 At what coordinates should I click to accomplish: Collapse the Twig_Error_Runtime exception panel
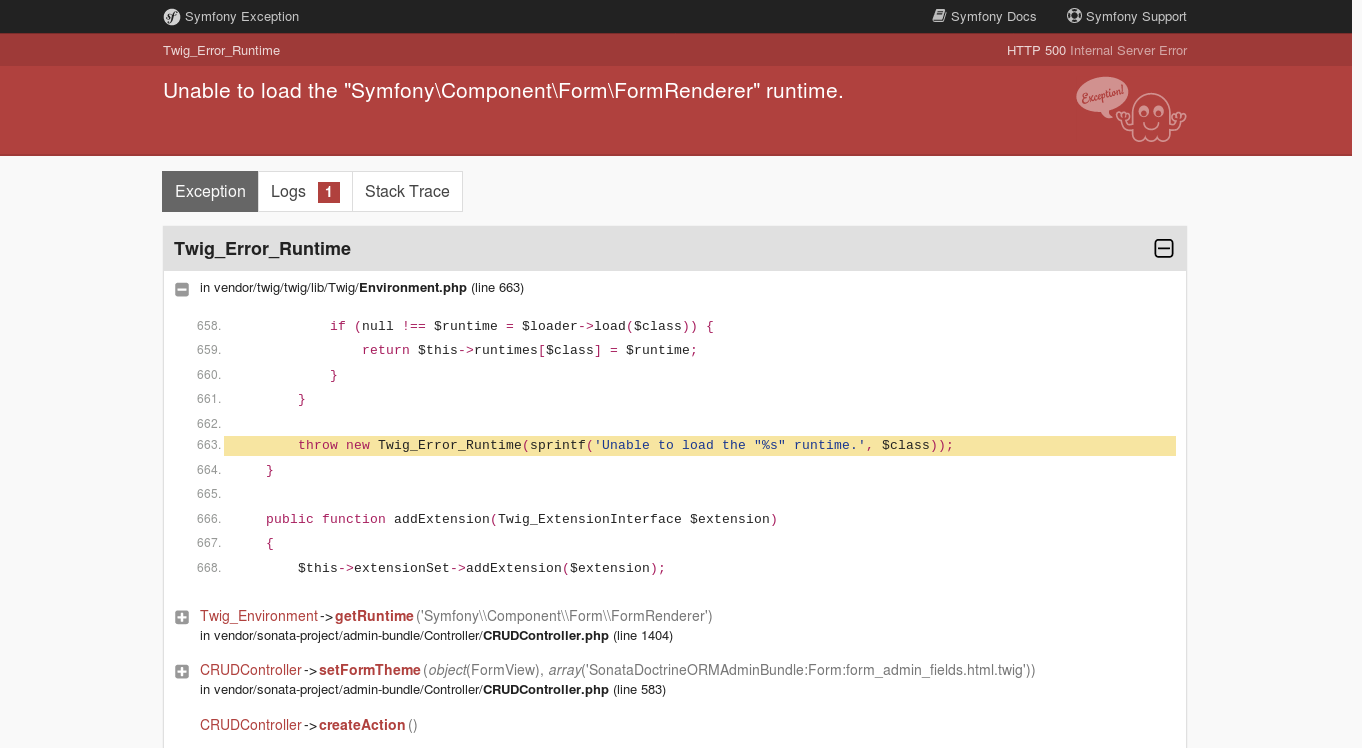(x=1164, y=249)
